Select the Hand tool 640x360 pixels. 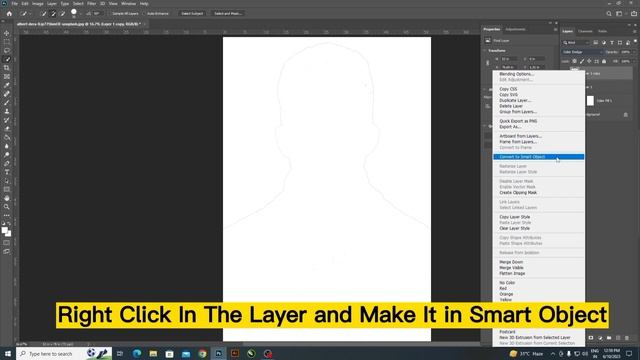point(7,198)
